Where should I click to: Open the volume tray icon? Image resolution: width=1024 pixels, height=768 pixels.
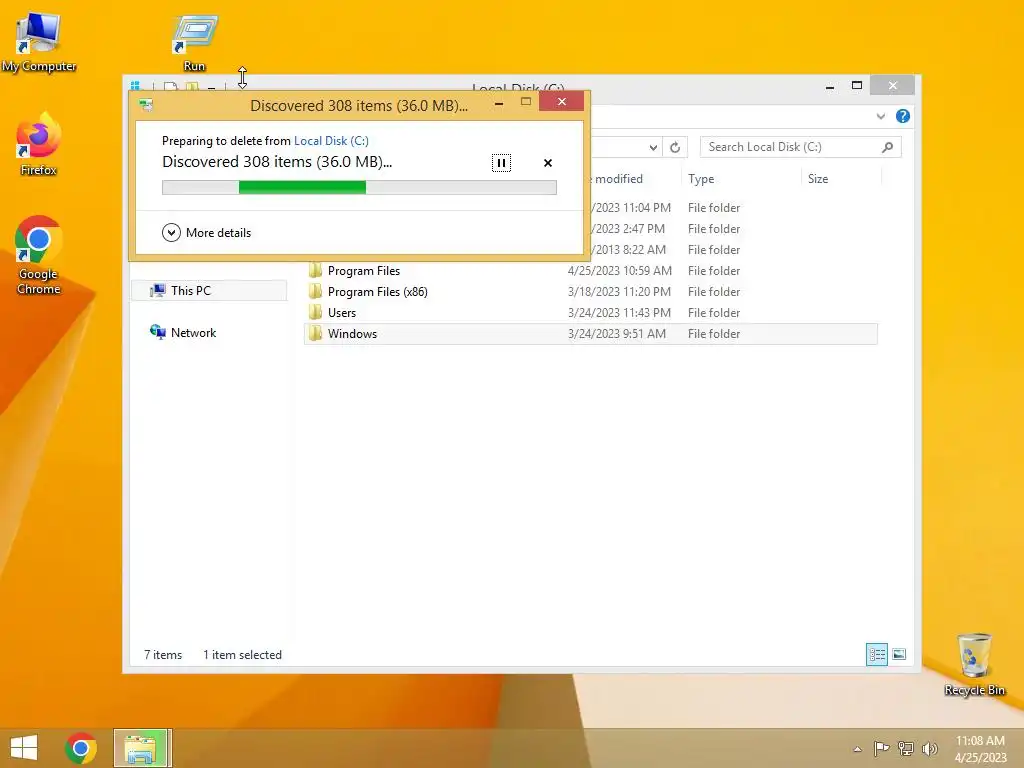(x=930, y=748)
